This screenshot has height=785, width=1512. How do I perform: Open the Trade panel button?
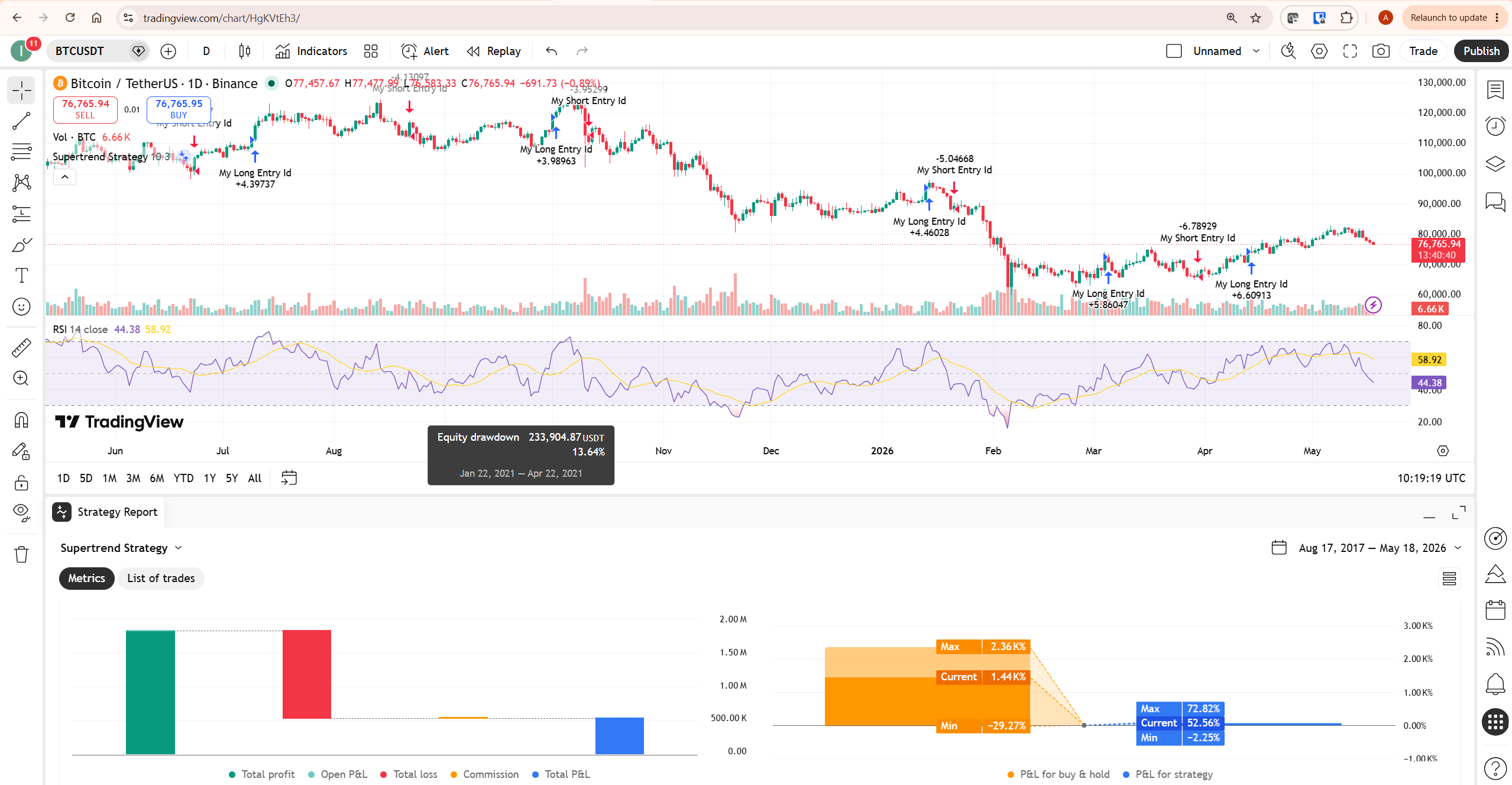pos(1423,51)
